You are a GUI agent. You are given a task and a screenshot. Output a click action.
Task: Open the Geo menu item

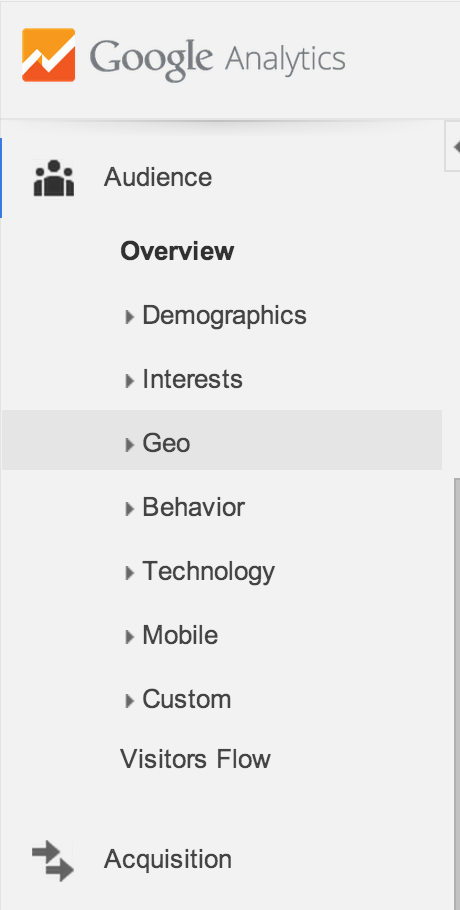pos(222,440)
